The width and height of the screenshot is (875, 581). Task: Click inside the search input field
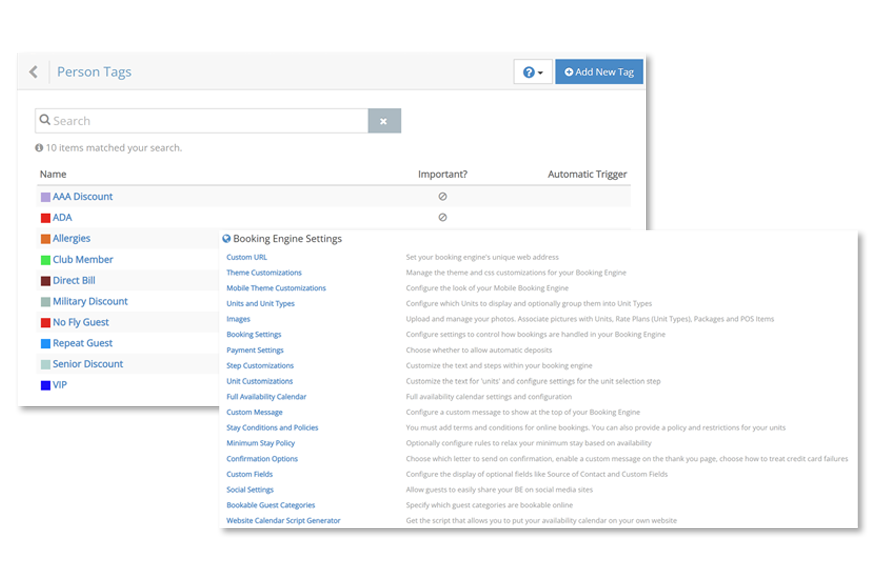click(x=180, y=120)
